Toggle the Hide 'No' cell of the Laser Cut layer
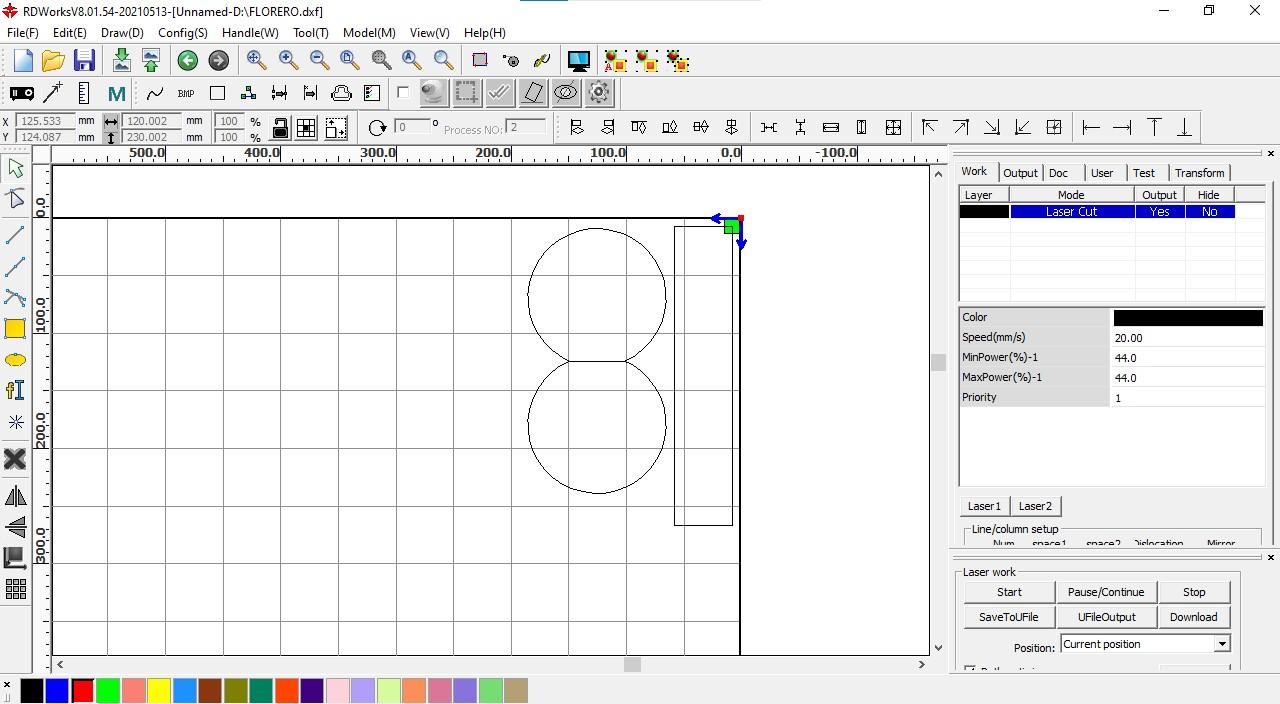Viewport: 1280px width, 704px height. point(1209,212)
